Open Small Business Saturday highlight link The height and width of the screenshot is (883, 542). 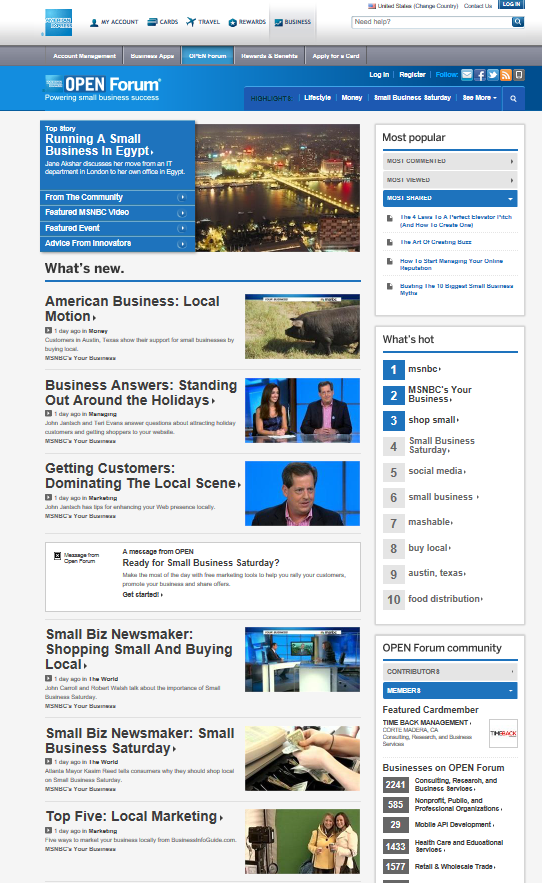(x=412, y=97)
